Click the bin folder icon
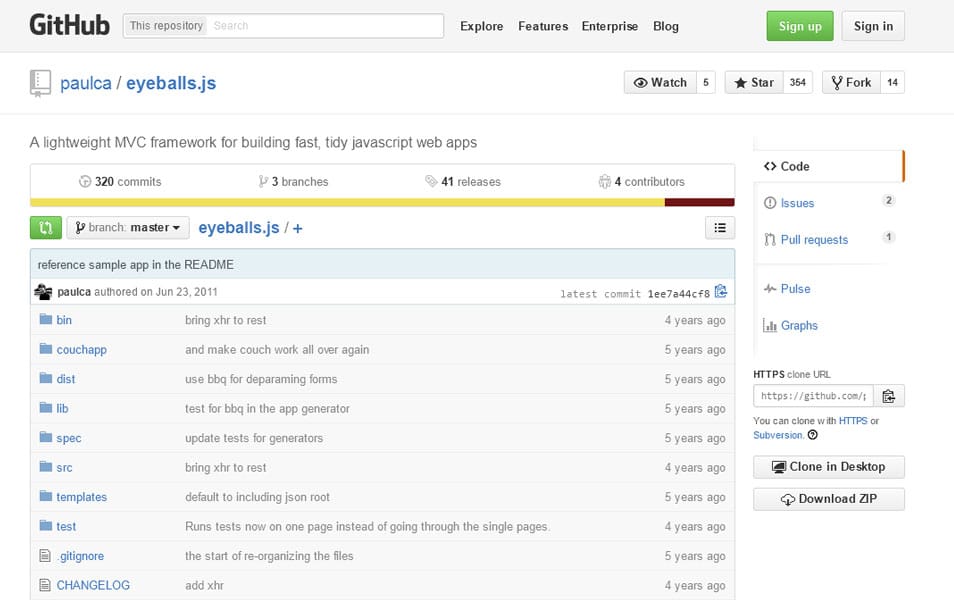The height and width of the screenshot is (600, 954). [x=46, y=319]
